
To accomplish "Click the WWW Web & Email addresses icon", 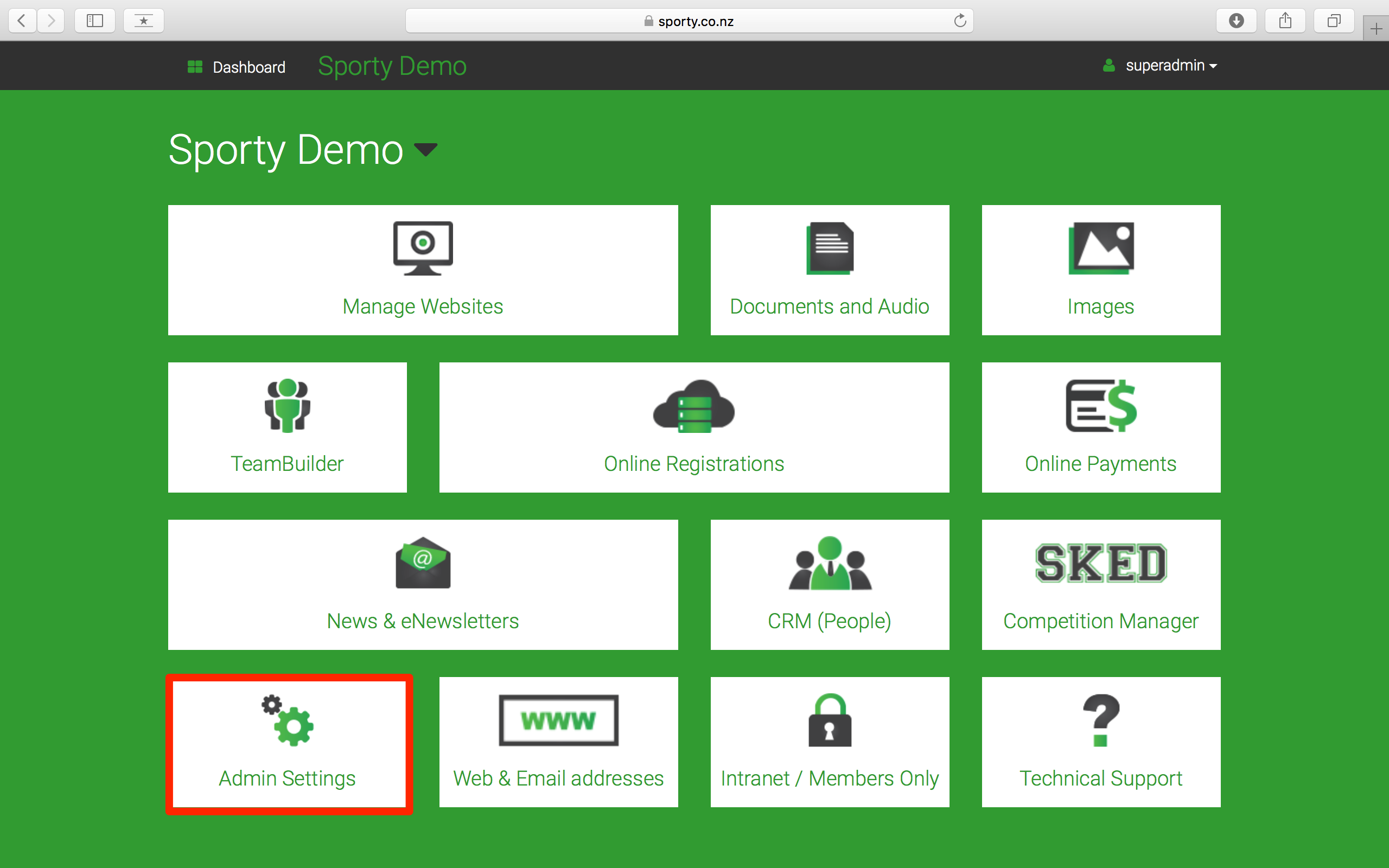I will pyautogui.click(x=558, y=720).
